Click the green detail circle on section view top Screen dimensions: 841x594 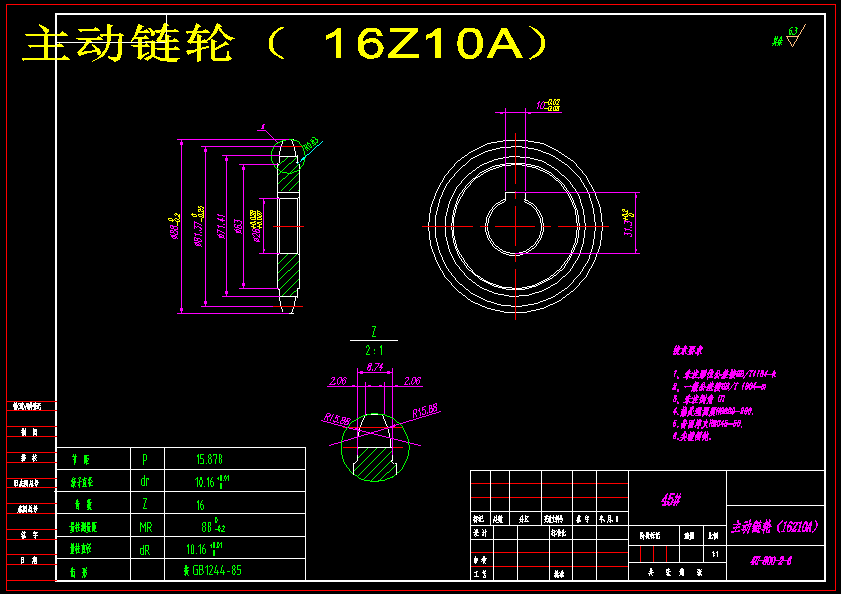289,156
